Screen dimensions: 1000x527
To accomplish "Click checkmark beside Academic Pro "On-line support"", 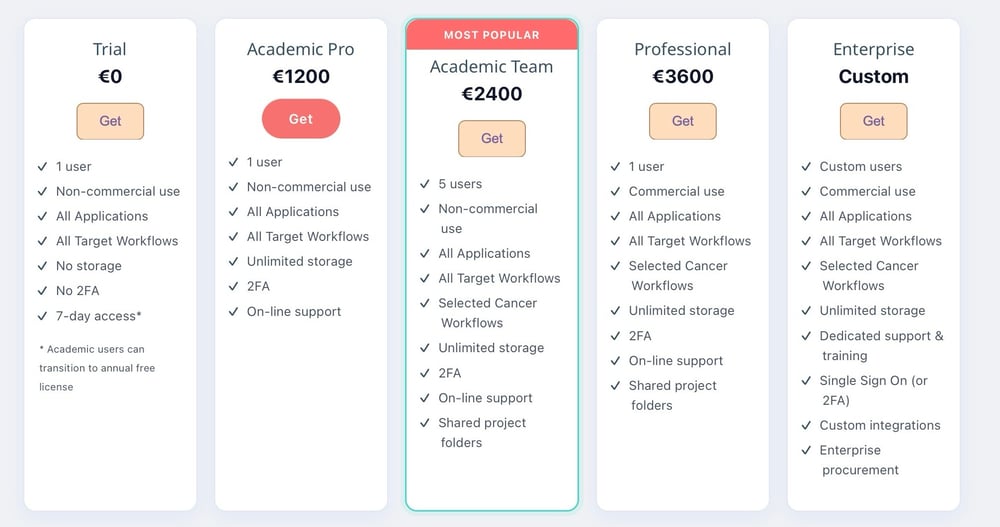I will point(234,311).
